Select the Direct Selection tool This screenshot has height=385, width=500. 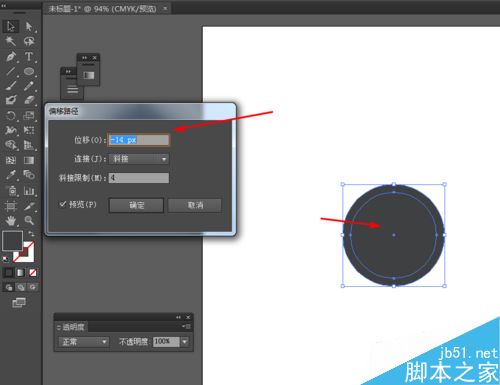[29, 26]
